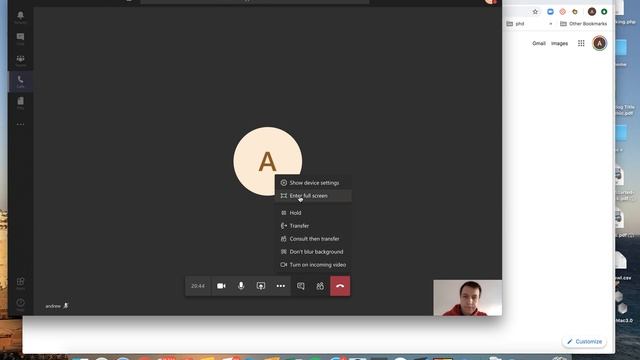Open Google account avatar on page
The width and height of the screenshot is (640, 360).
click(600, 43)
